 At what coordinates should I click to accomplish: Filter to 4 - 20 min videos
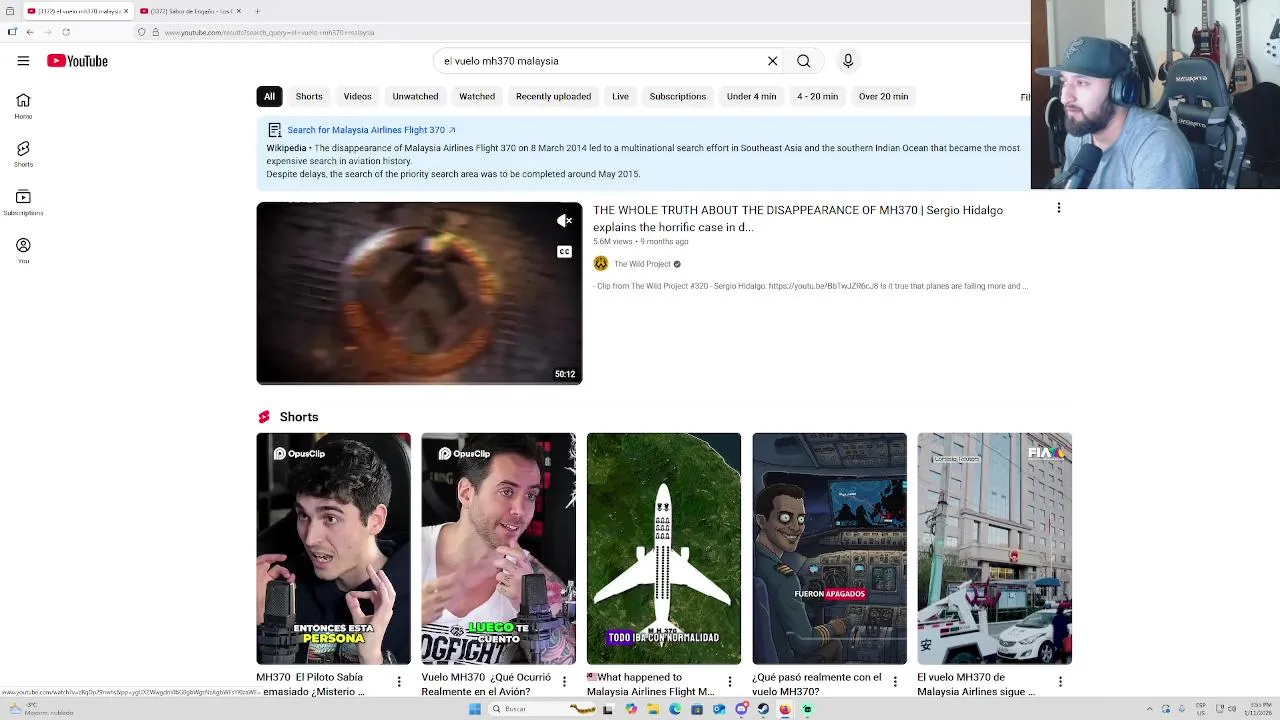point(817,96)
